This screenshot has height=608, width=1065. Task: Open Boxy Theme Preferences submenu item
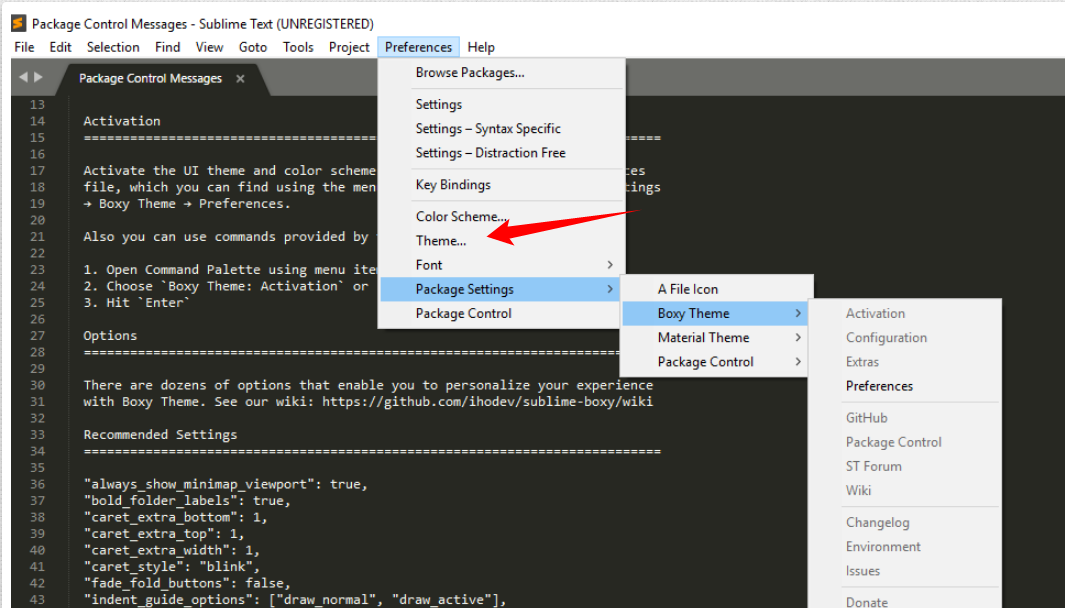[879, 386]
